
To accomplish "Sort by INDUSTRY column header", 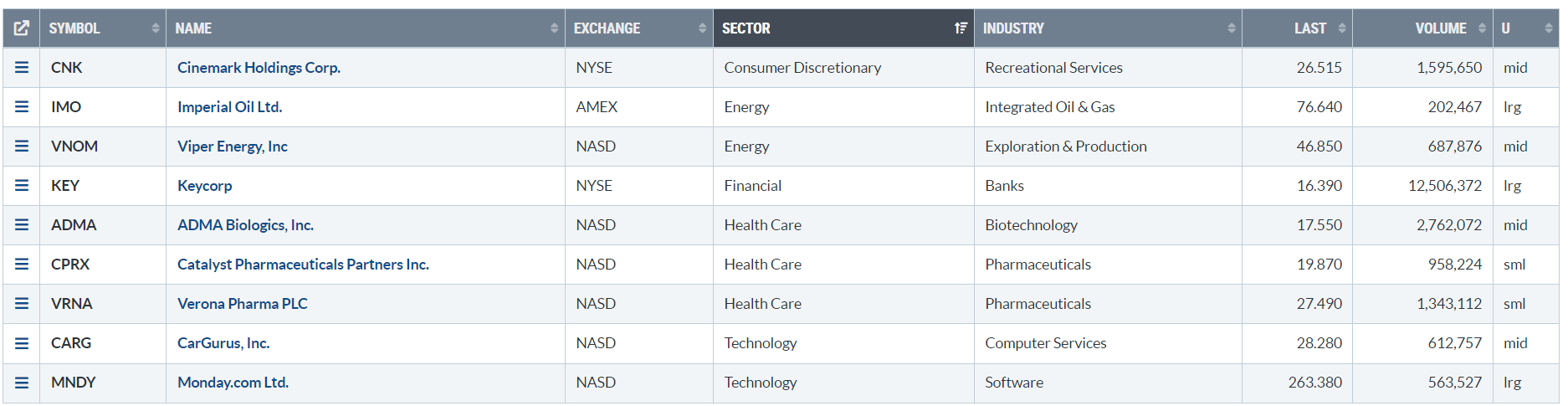I will [x=1108, y=28].
